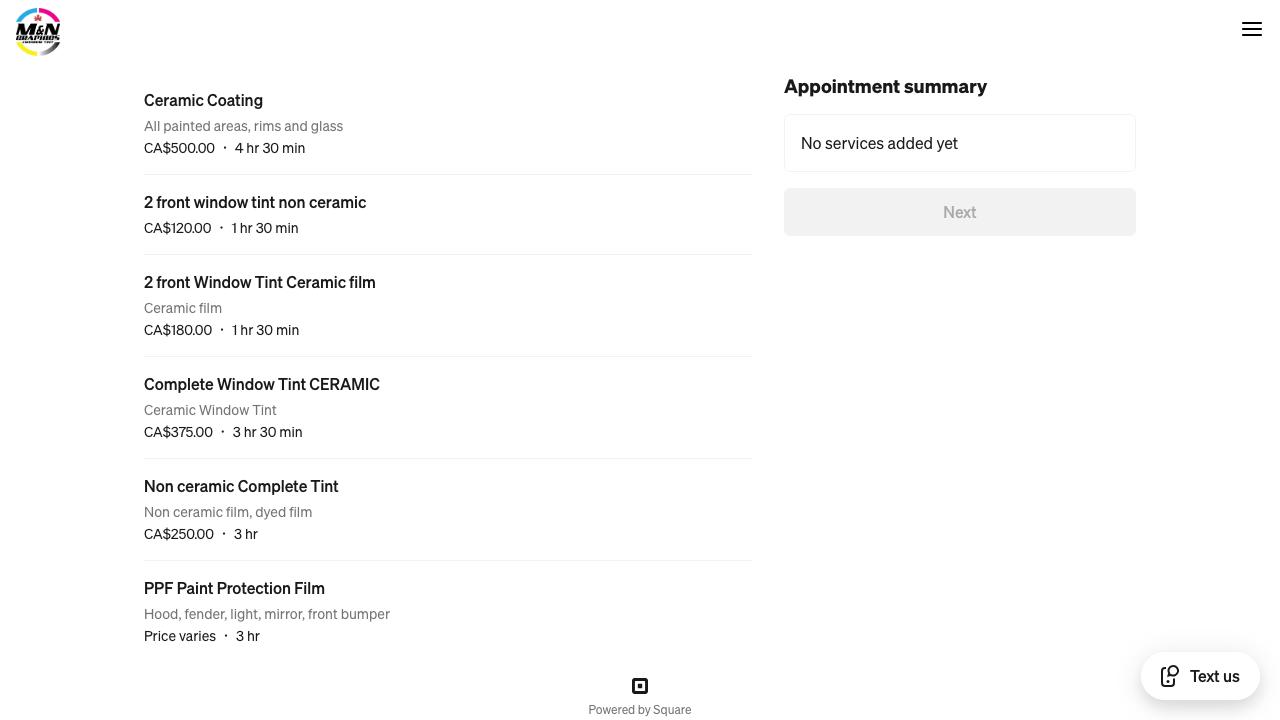The height and width of the screenshot is (720, 1280).
Task: Click the Appointment summary heading
Action: coord(885,86)
